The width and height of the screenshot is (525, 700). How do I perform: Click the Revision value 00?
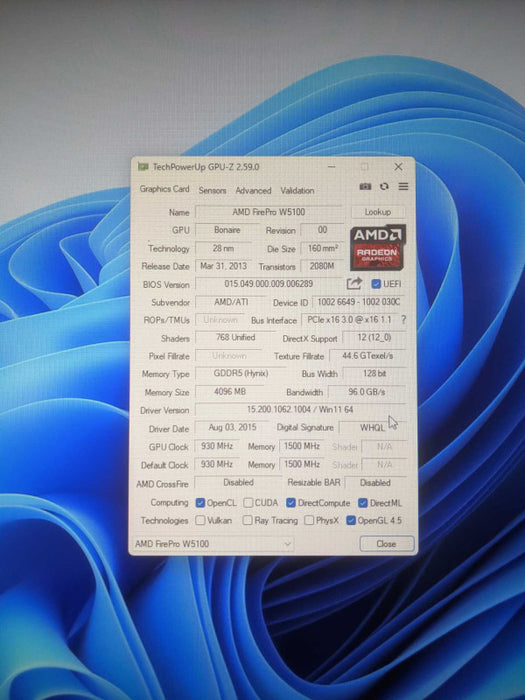[322, 230]
